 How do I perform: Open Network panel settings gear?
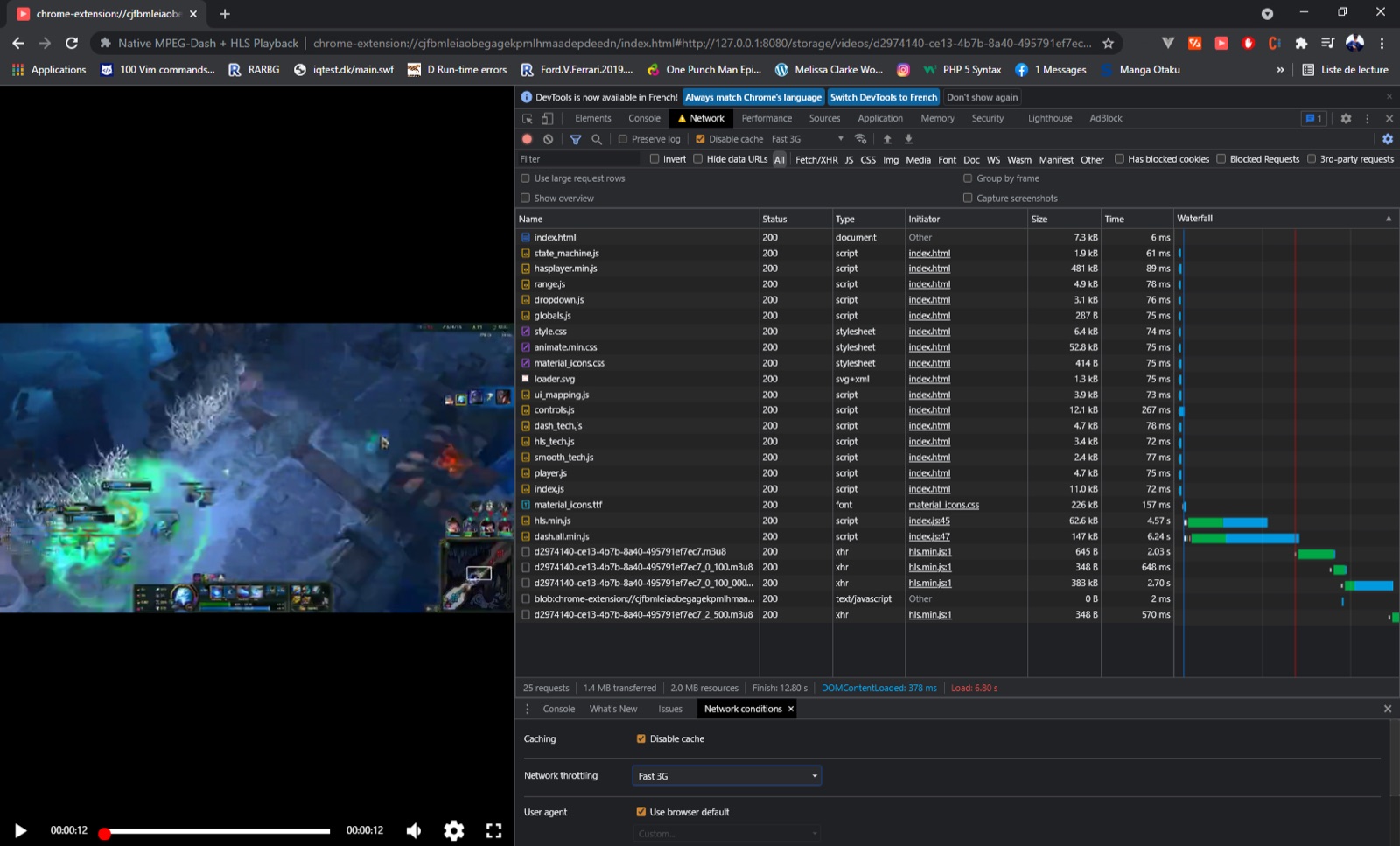tap(1388, 139)
